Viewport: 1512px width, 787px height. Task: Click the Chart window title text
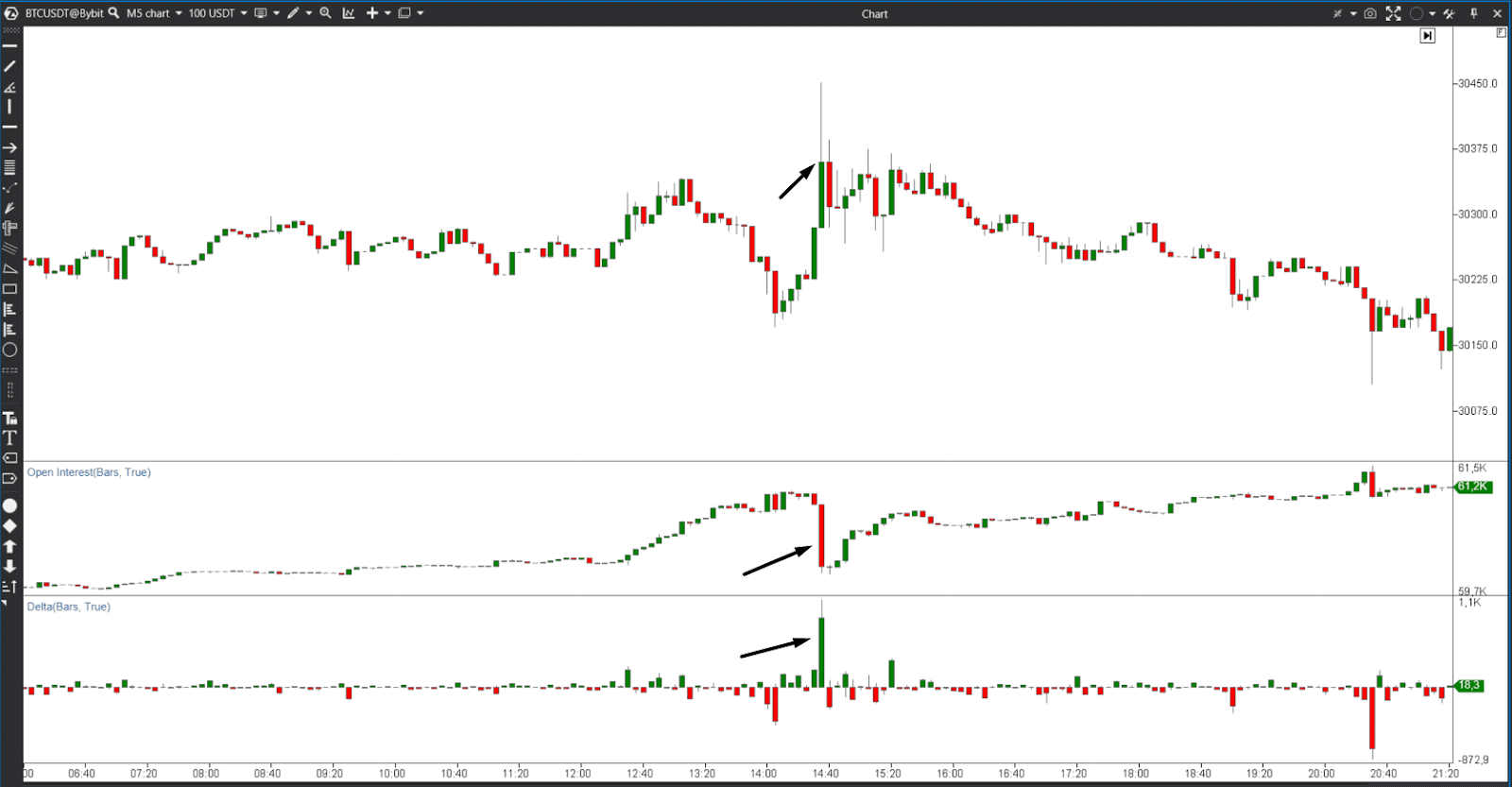coord(874,14)
